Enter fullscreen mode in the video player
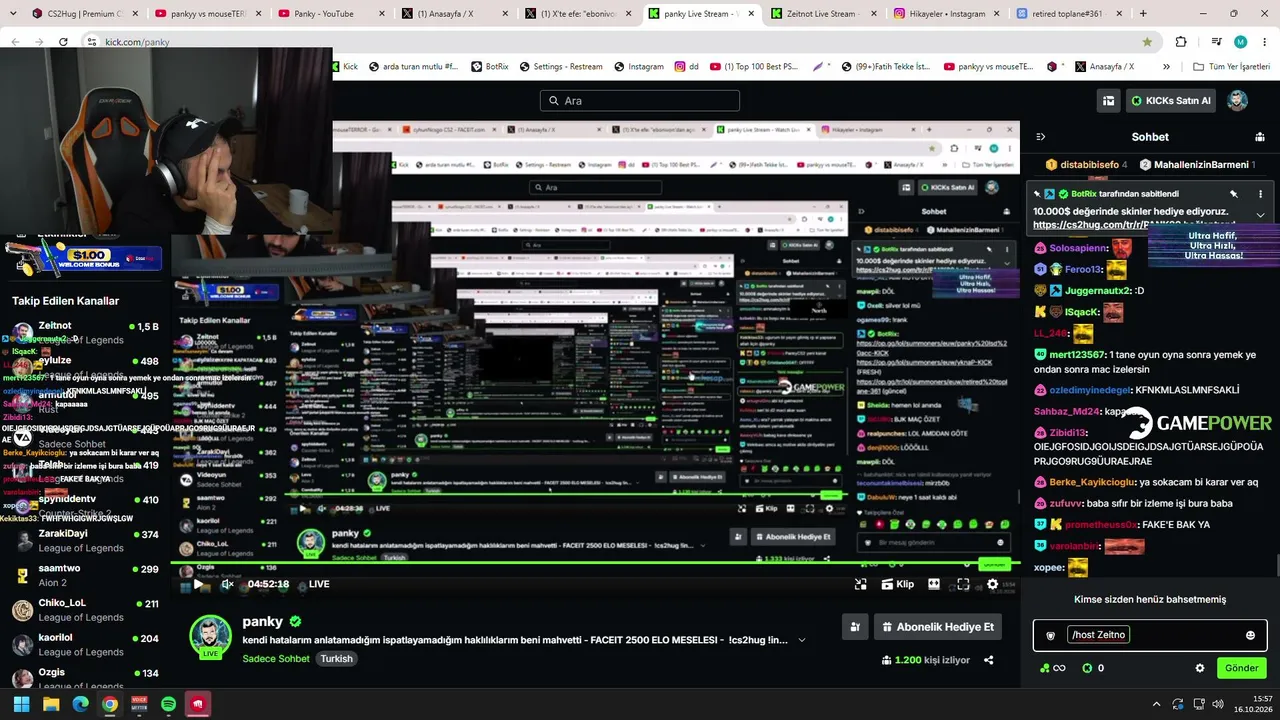This screenshot has width=1280, height=720. 963,584
